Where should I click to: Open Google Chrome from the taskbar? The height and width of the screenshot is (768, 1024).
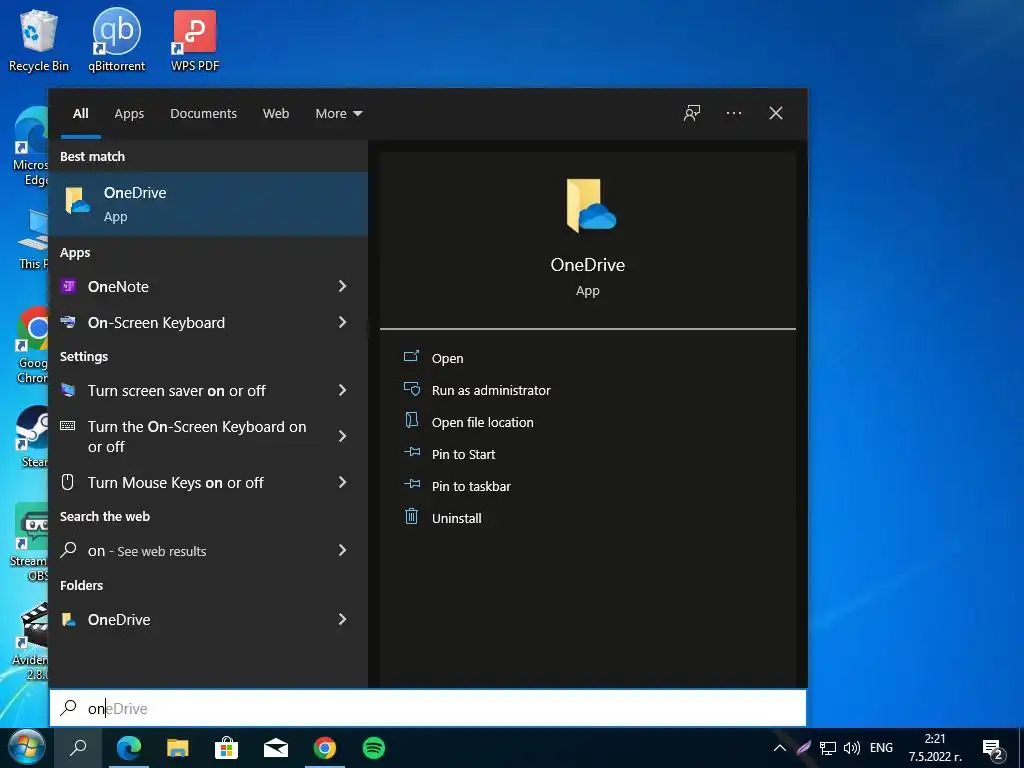point(325,748)
